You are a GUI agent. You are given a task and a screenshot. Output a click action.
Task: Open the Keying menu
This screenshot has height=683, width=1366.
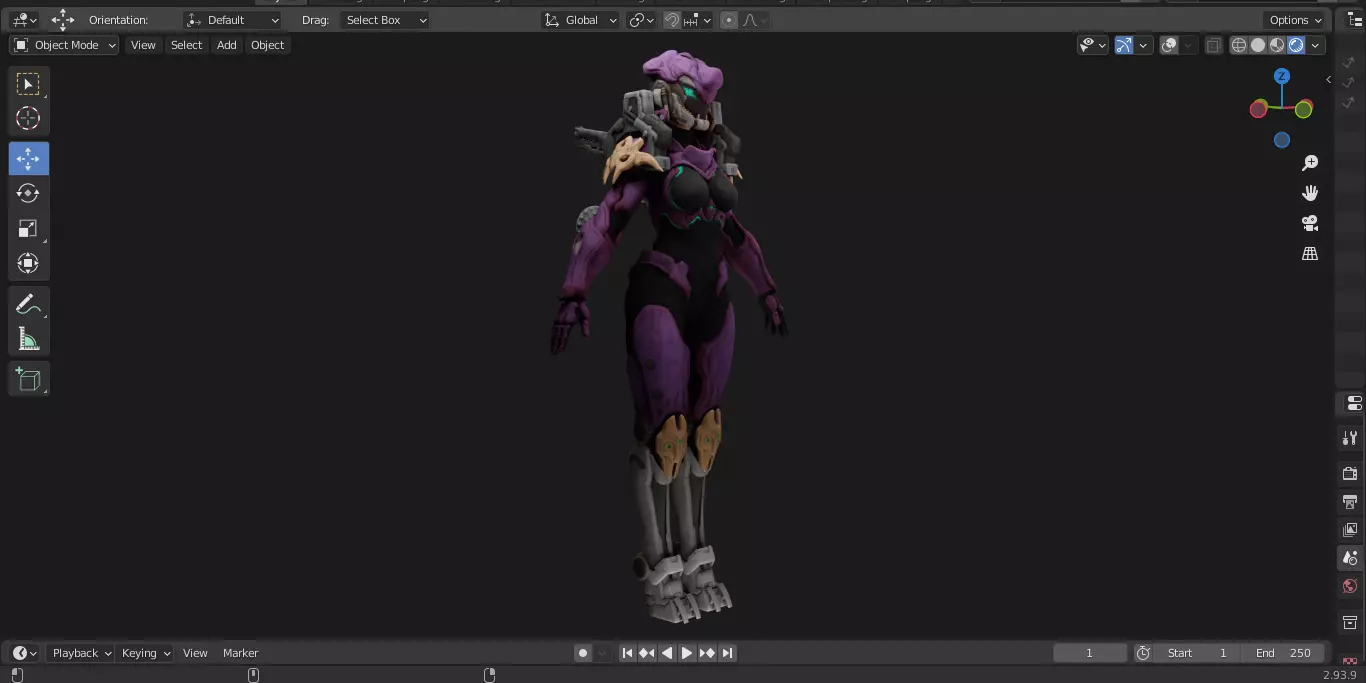pyautogui.click(x=144, y=653)
